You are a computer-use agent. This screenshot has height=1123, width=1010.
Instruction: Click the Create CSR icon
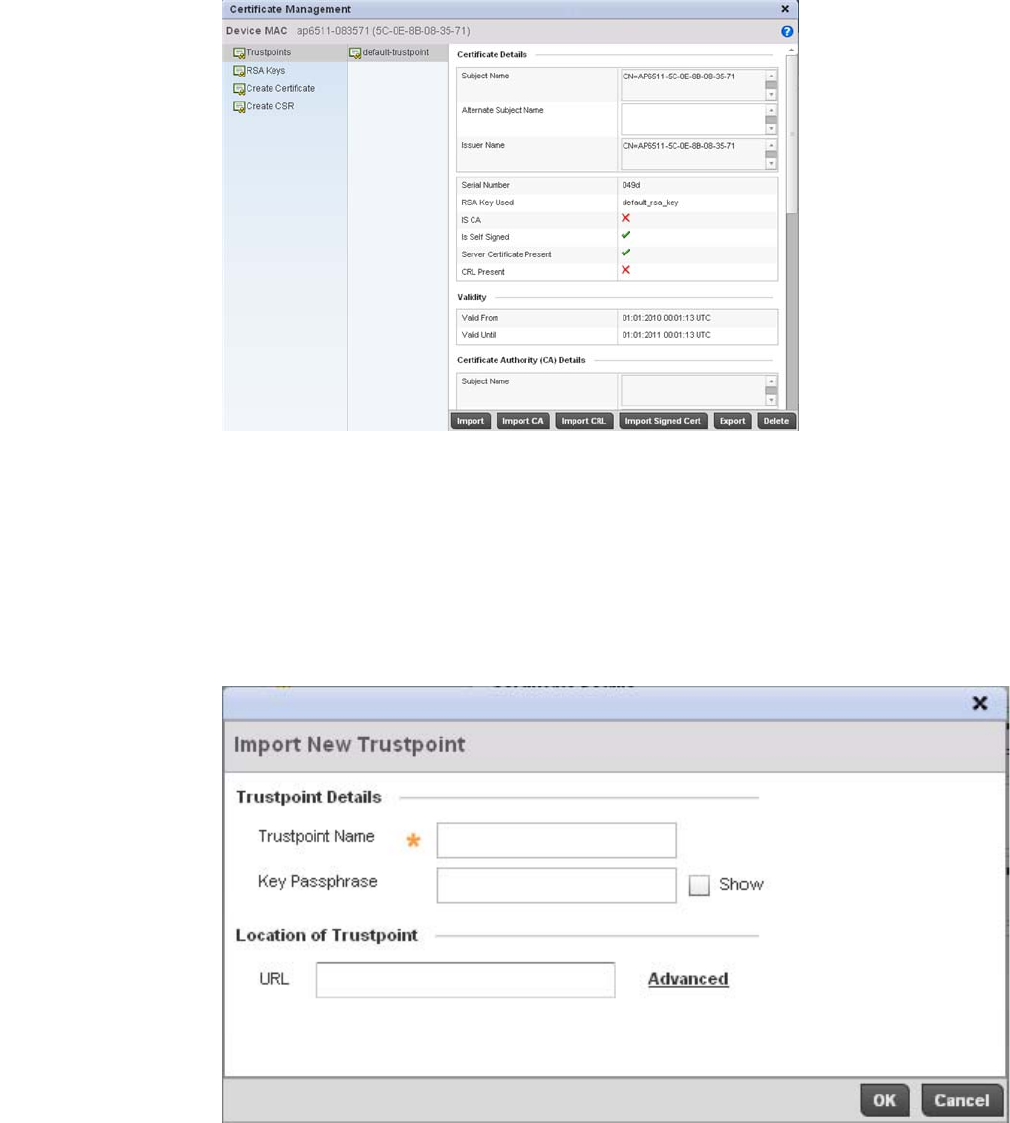pyautogui.click(x=239, y=107)
